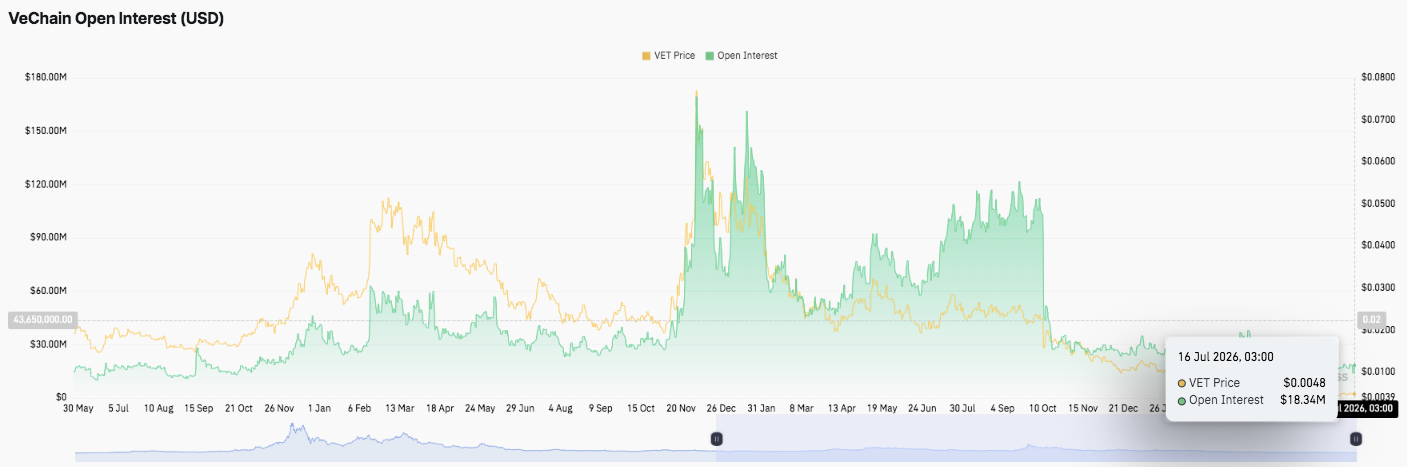Screen dimensions: 1407x467
Task: Click the 30 Jul date label
Action: pos(962,408)
